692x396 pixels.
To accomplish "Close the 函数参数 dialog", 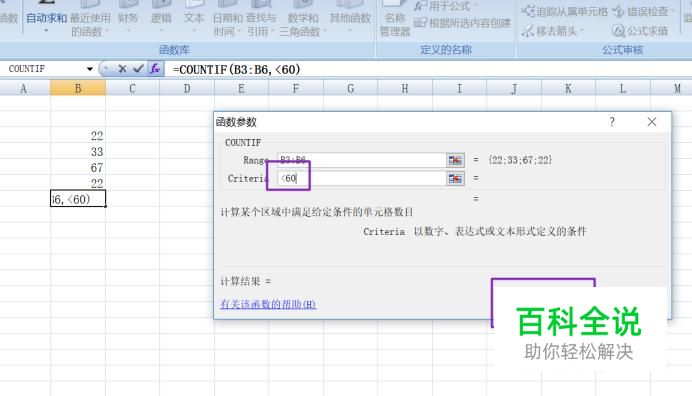I will coord(652,122).
